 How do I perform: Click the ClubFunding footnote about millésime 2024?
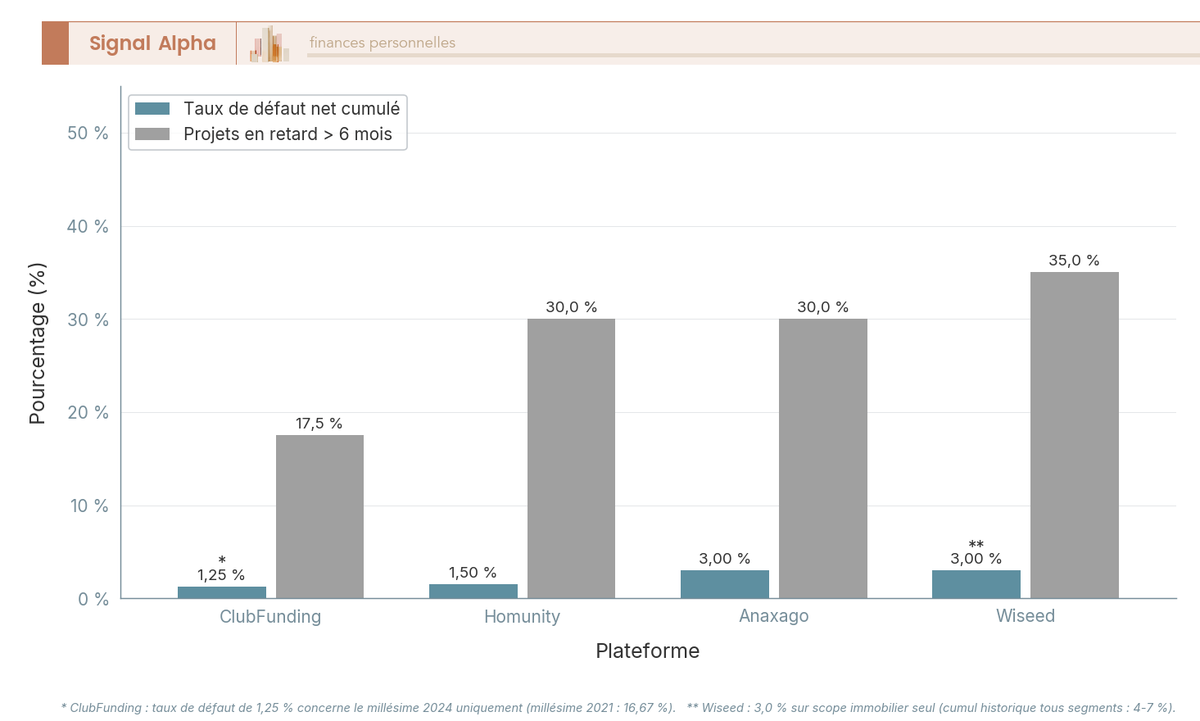pyautogui.click(x=368, y=707)
